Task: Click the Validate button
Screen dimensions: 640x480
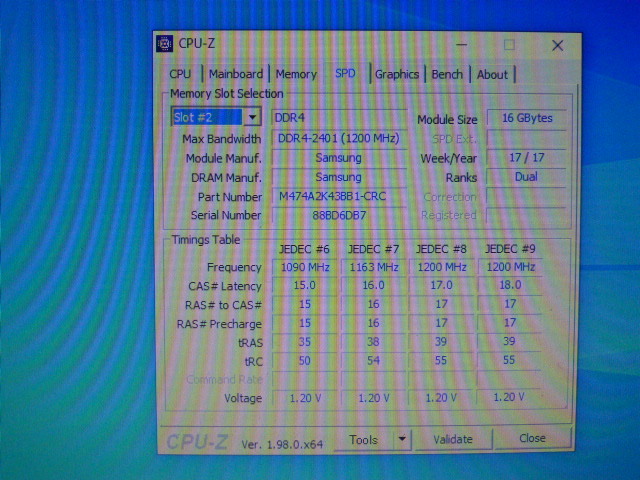Action: (453, 439)
